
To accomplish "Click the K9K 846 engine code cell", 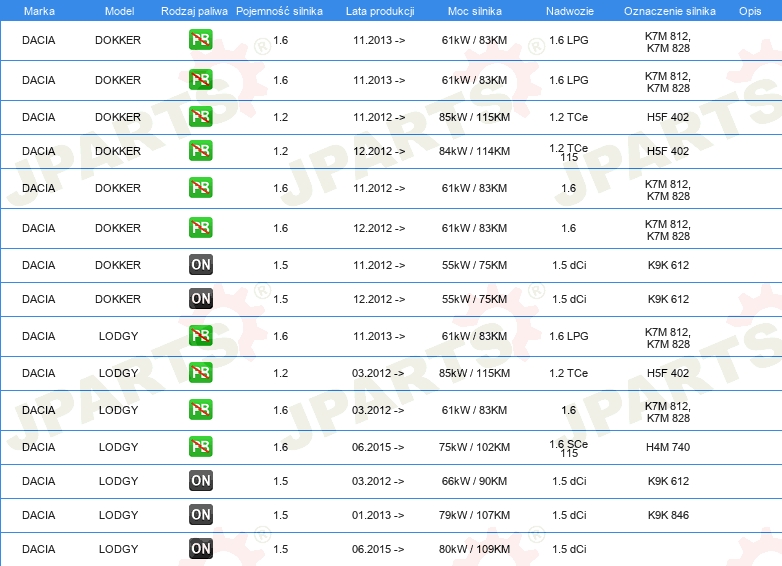I will coord(668,515).
